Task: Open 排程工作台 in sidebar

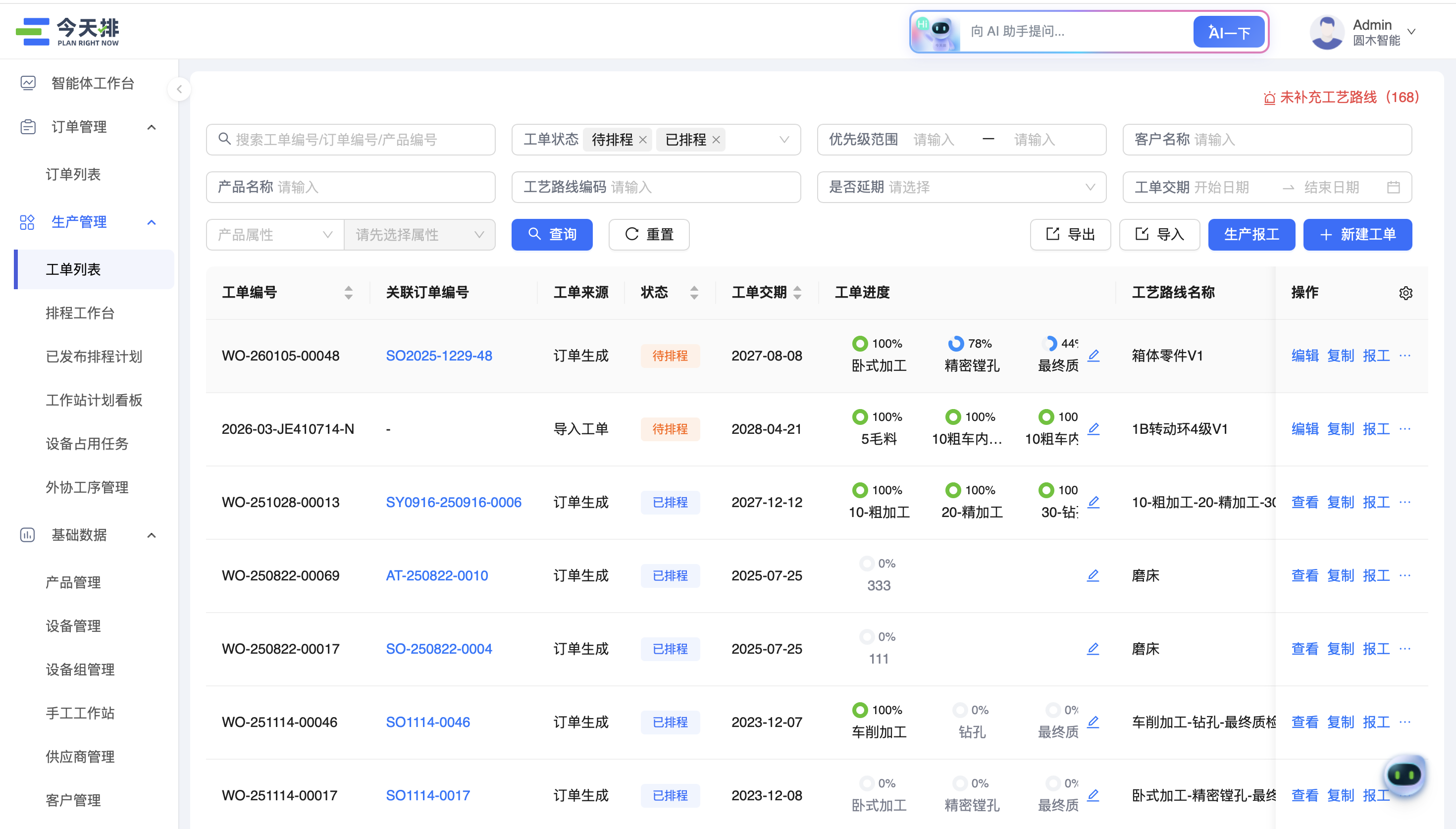Action: click(80, 312)
